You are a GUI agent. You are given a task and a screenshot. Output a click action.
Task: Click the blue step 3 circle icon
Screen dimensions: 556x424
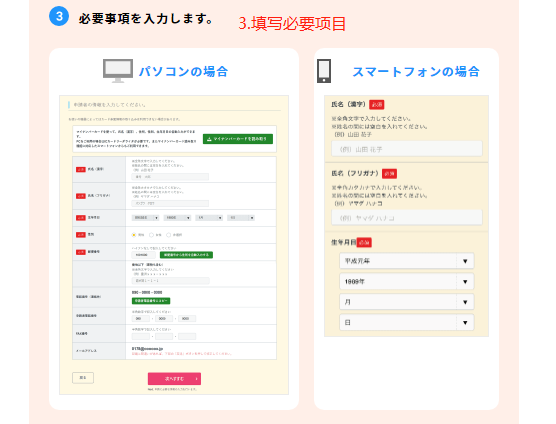(59, 16)
